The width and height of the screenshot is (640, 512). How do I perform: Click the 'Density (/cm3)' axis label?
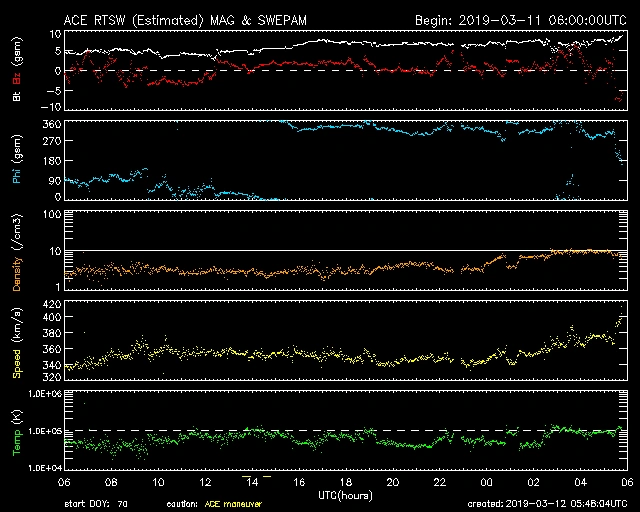tap(17, 252)
